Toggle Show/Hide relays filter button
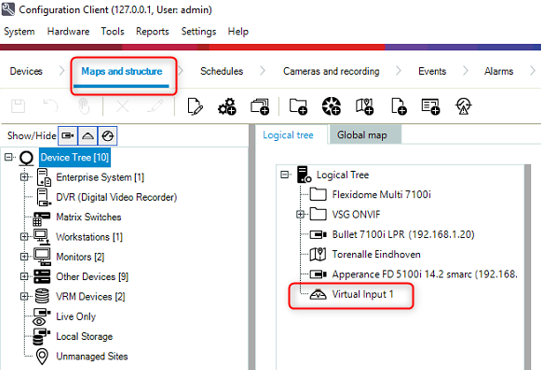The height and width of the screenshot is (370, 541). pyautogui.click(x=108, y=136)
